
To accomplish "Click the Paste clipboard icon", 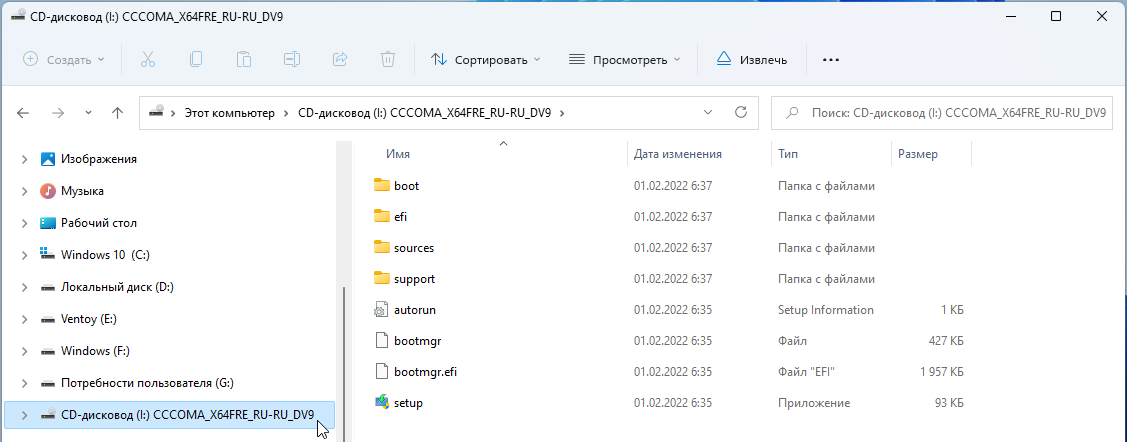I will point(244,60).
